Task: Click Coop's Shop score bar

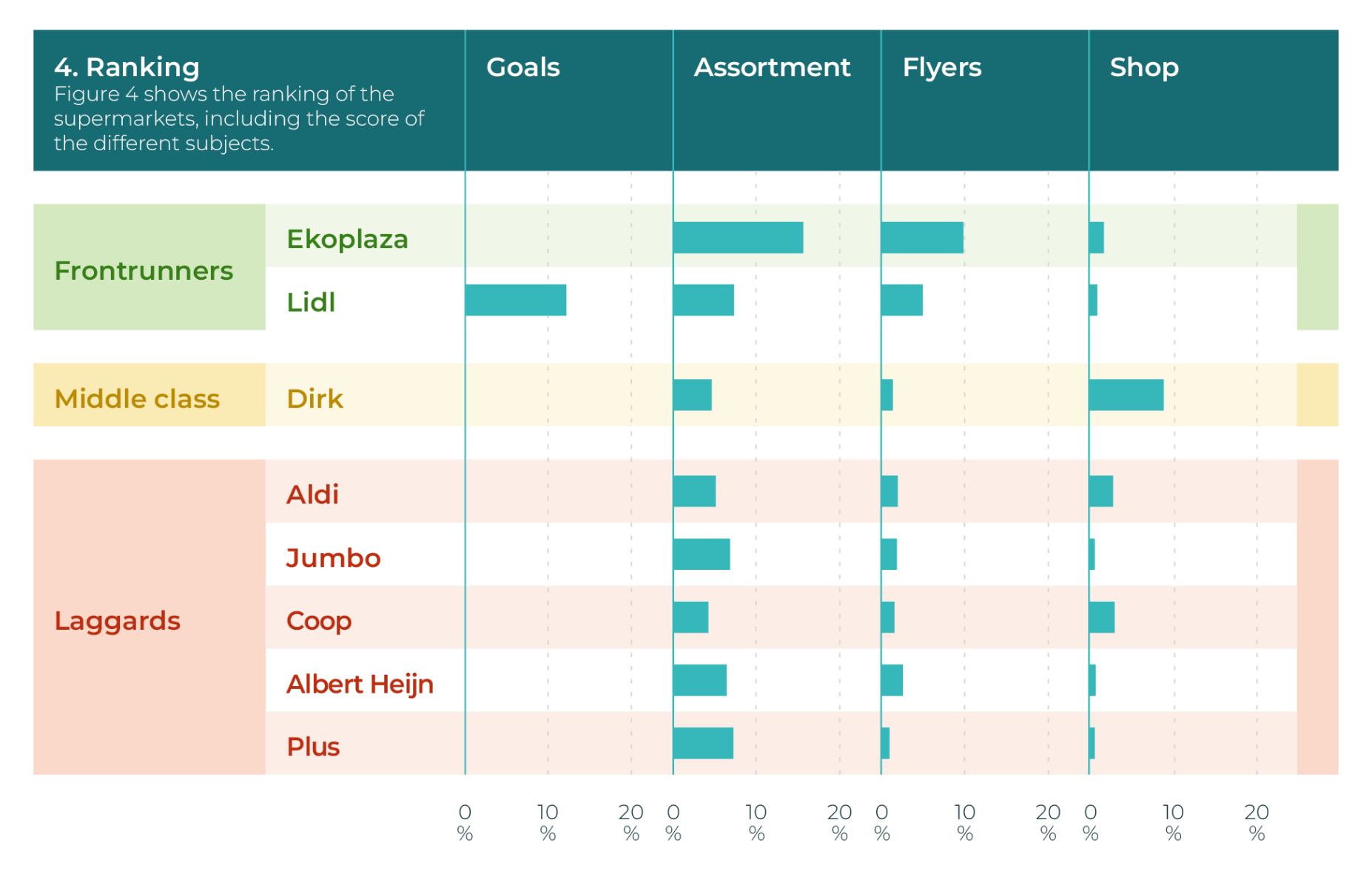Action: point(1102,617)
